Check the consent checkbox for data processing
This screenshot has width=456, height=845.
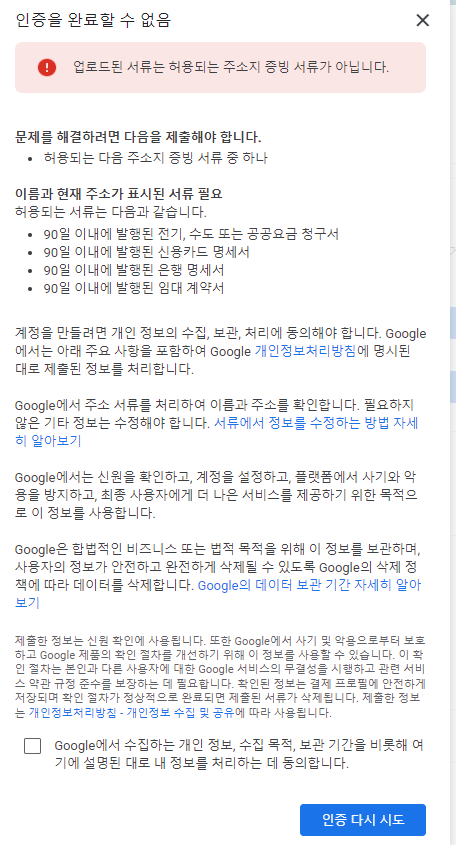pyautogui.click(x=32, y=746)
